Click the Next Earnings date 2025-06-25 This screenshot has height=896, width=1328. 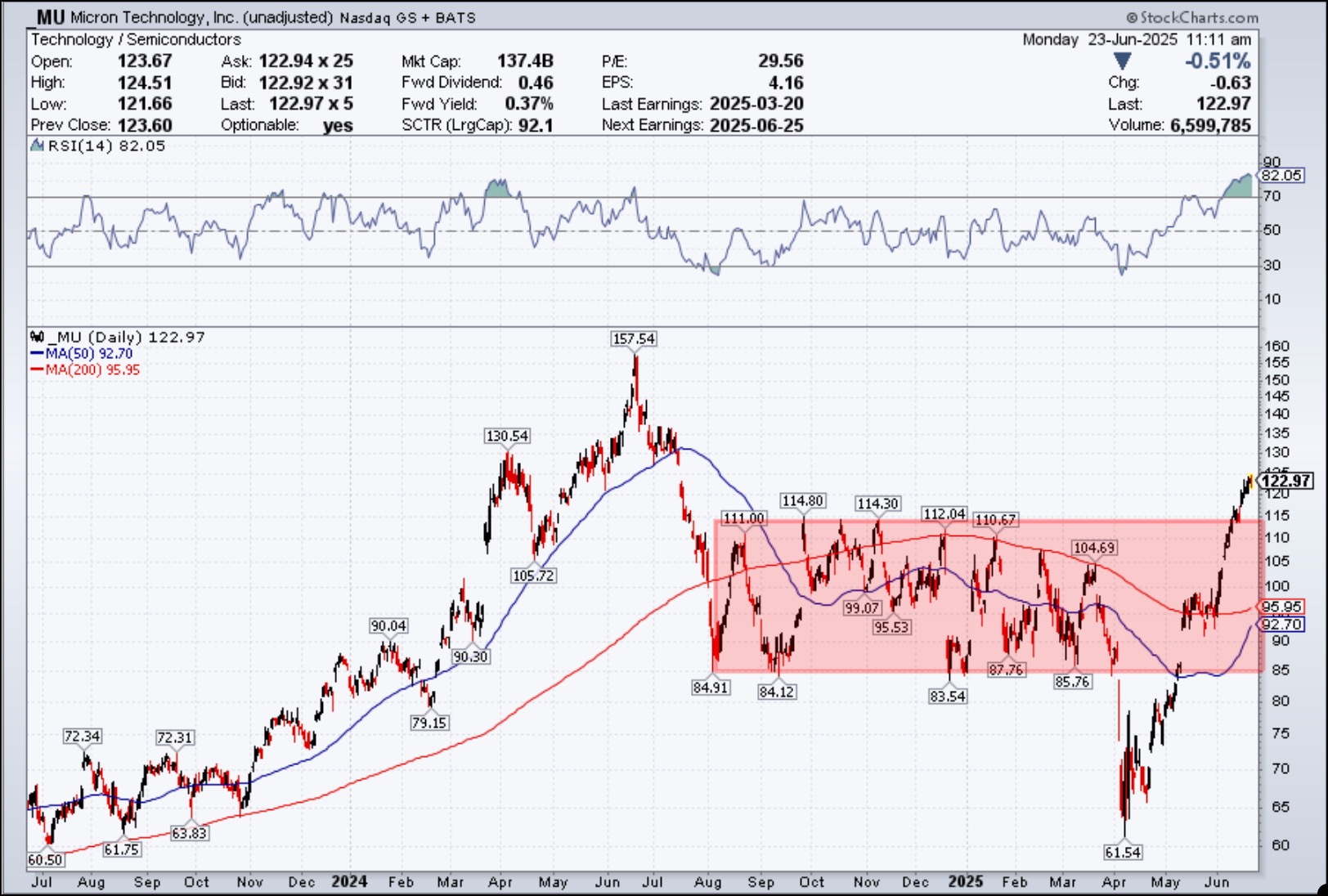tap(756, 125)
